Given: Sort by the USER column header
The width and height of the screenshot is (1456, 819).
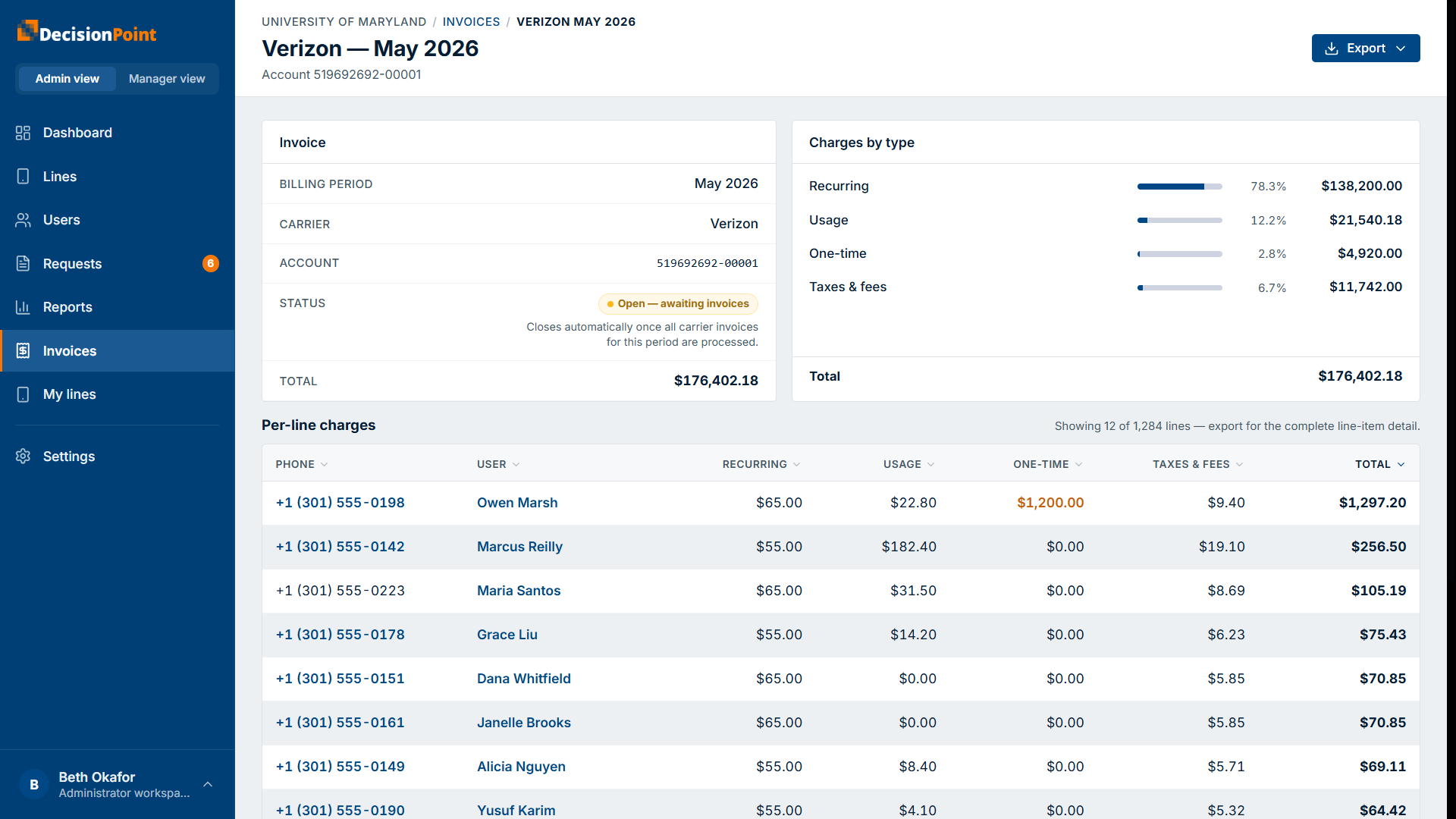Looking at the screenshot, I should click(x=498, y=464).
